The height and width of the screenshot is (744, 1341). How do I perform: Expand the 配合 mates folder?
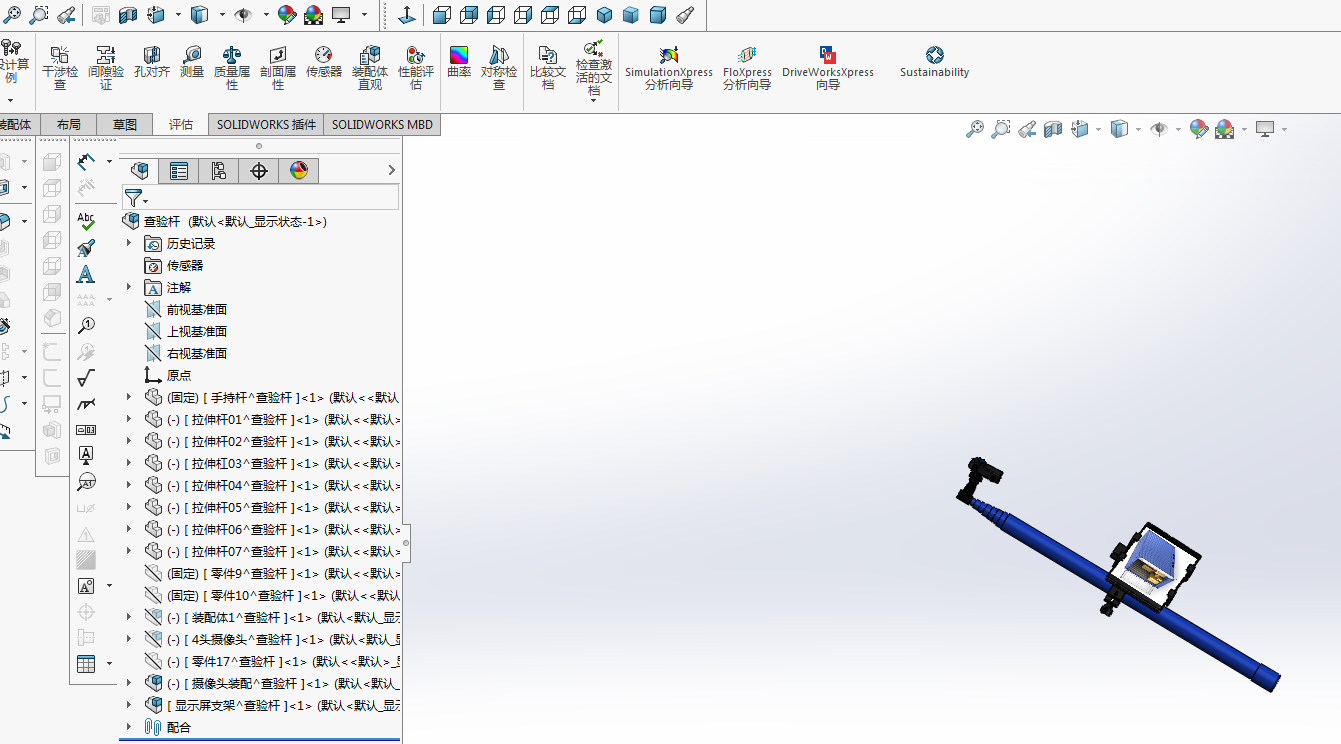pyautogui.click(x=128, y=727)
